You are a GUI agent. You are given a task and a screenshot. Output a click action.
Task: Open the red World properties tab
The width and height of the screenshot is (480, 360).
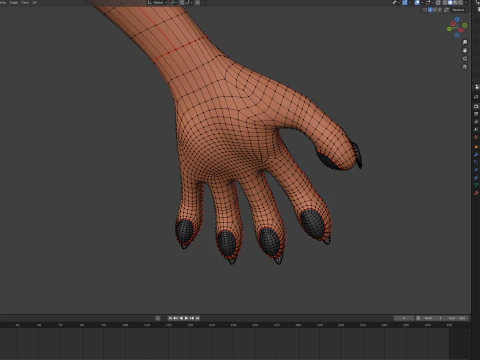[476, 137]
